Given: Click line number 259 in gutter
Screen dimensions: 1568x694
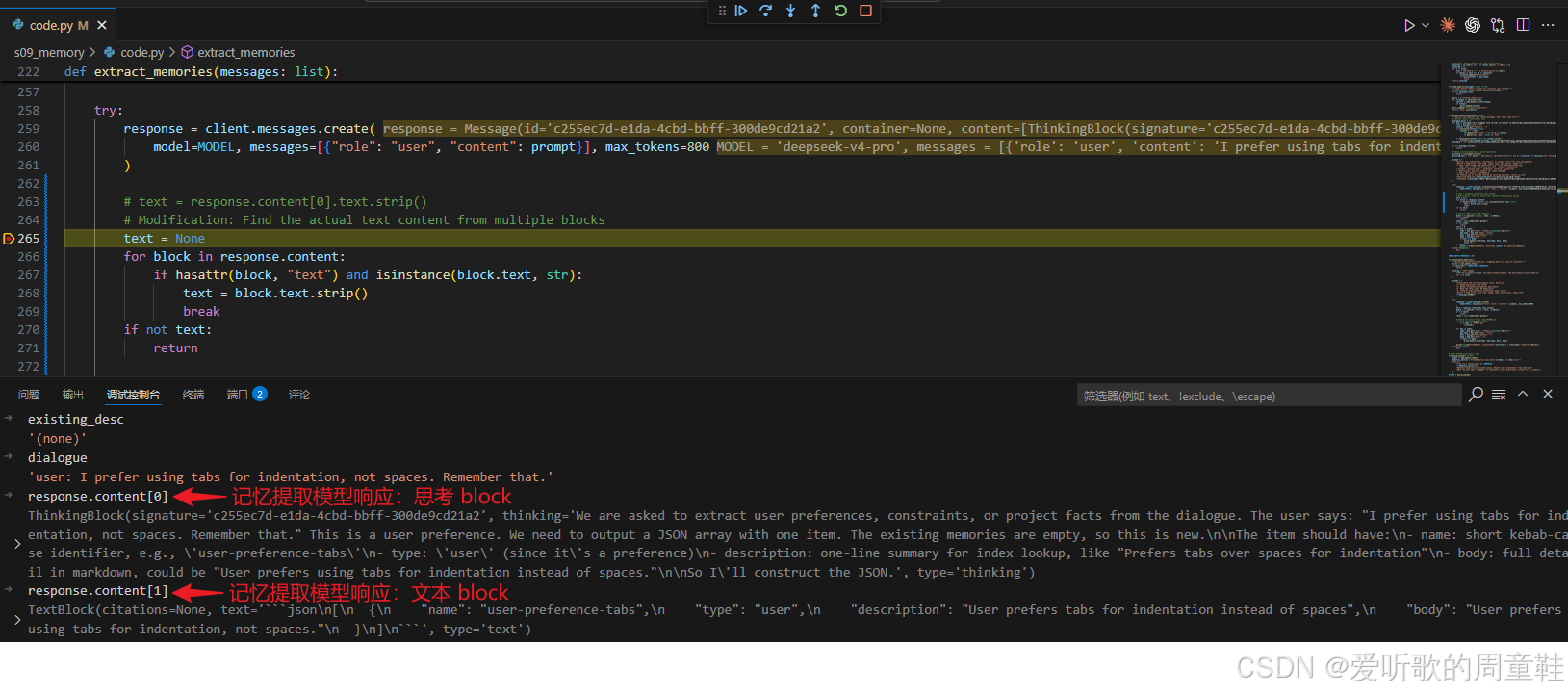Looking at the screenshot, I should [x=29, y=129].
